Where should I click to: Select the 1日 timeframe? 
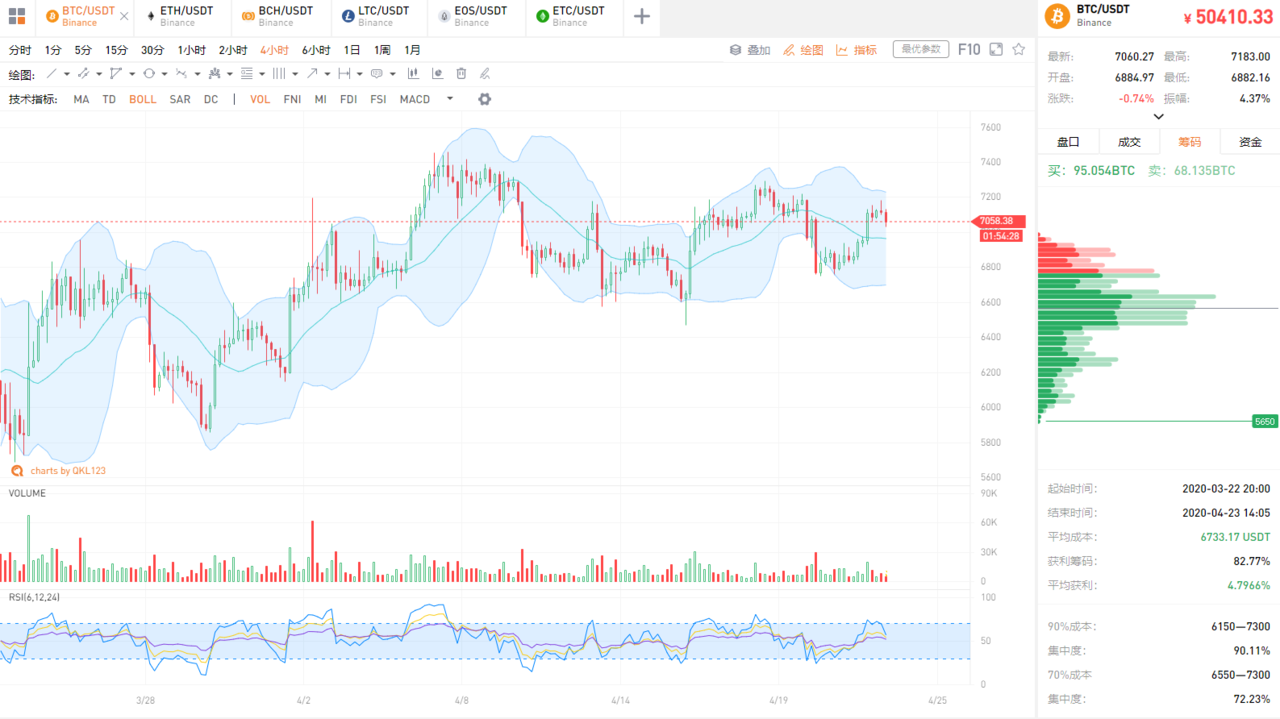point(352,50)
